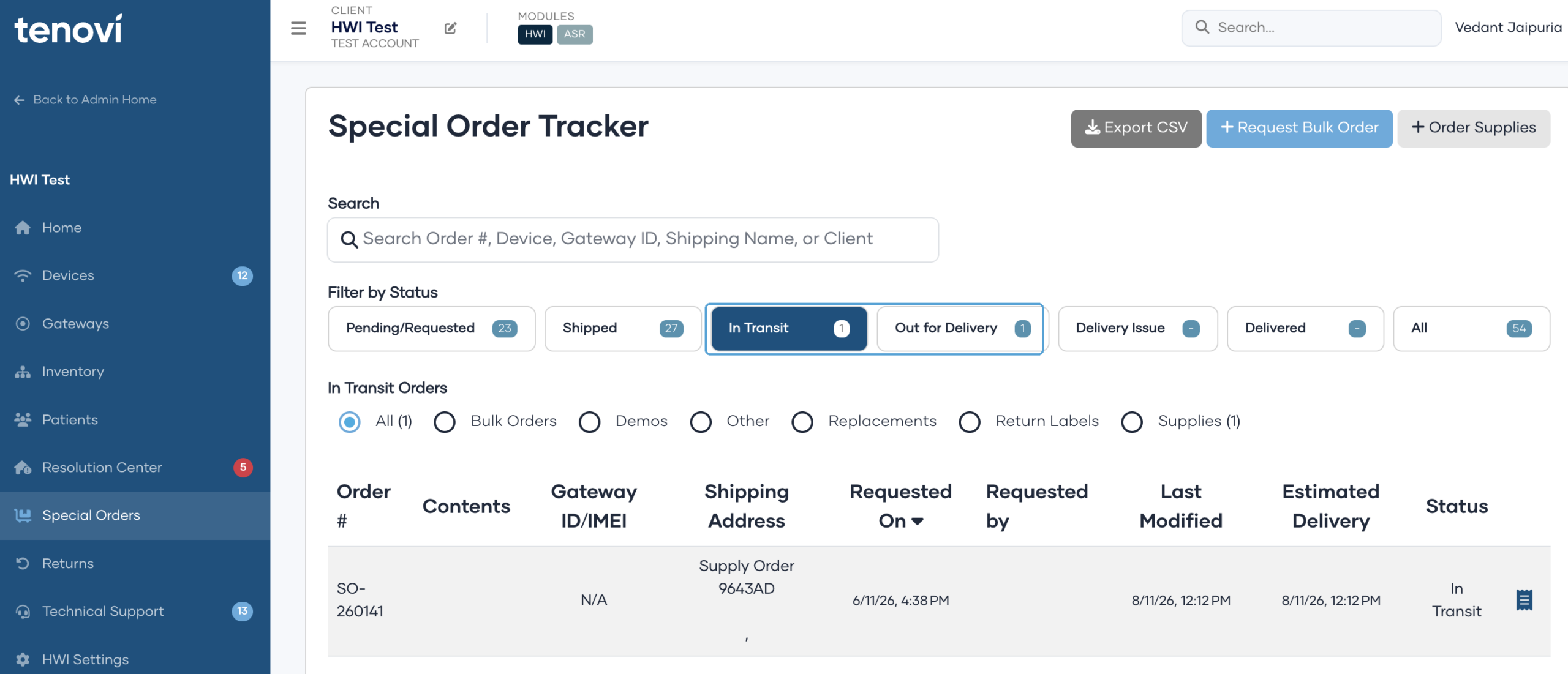1568x674 pixels.
Task: Click the Inventory boxes icon
Action: click(x=23, y=372)
